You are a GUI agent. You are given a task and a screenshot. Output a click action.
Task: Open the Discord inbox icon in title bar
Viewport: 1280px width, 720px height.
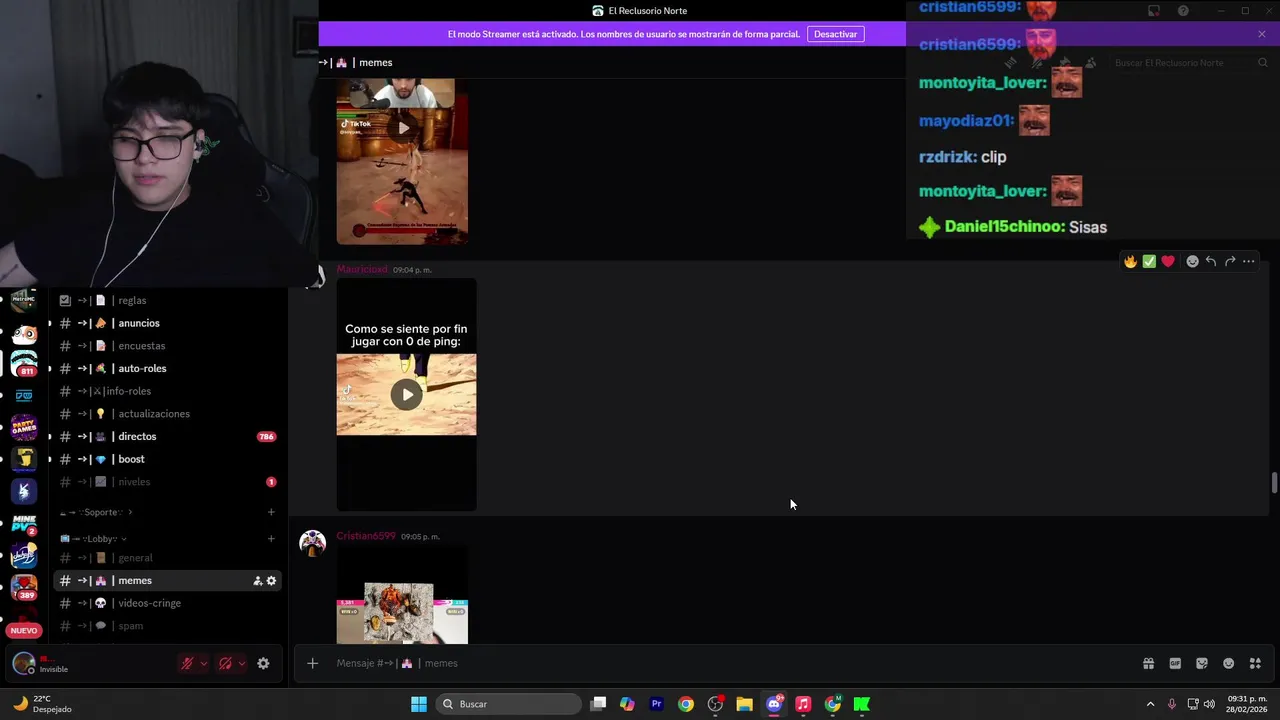pyautogui.click(x=1153, y=11)
